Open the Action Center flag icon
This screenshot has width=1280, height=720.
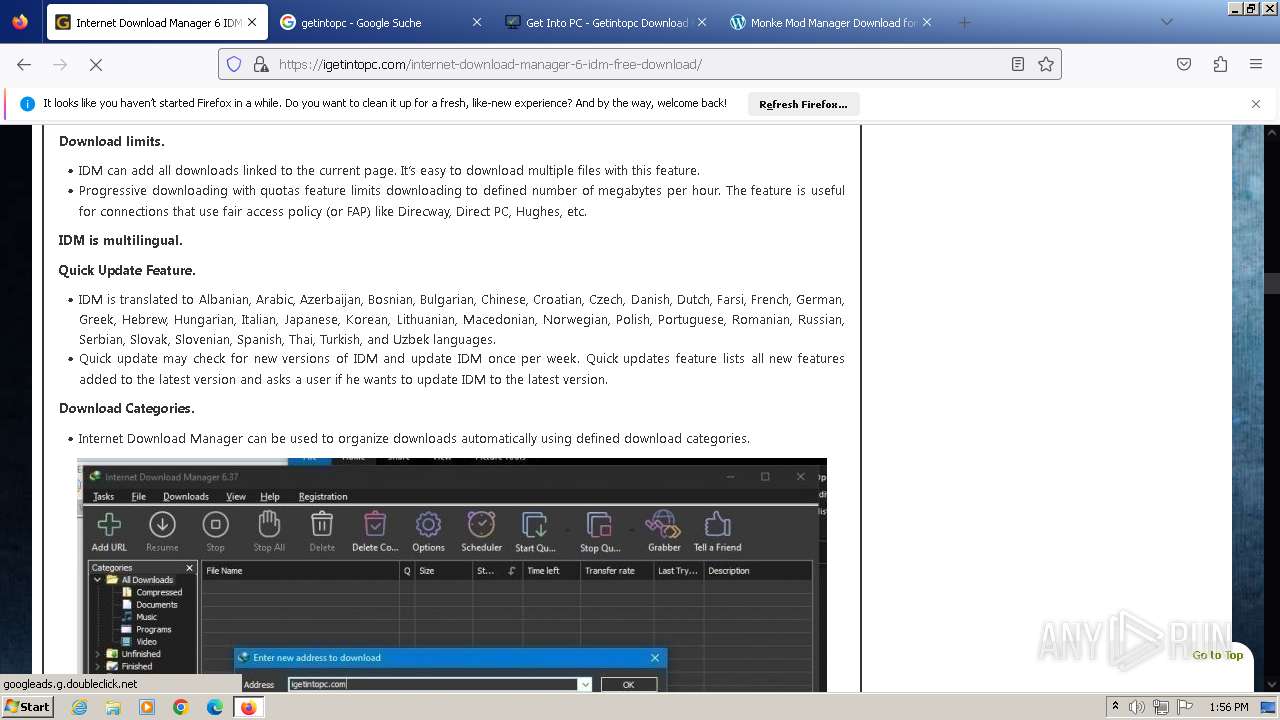click(1184, 707)
